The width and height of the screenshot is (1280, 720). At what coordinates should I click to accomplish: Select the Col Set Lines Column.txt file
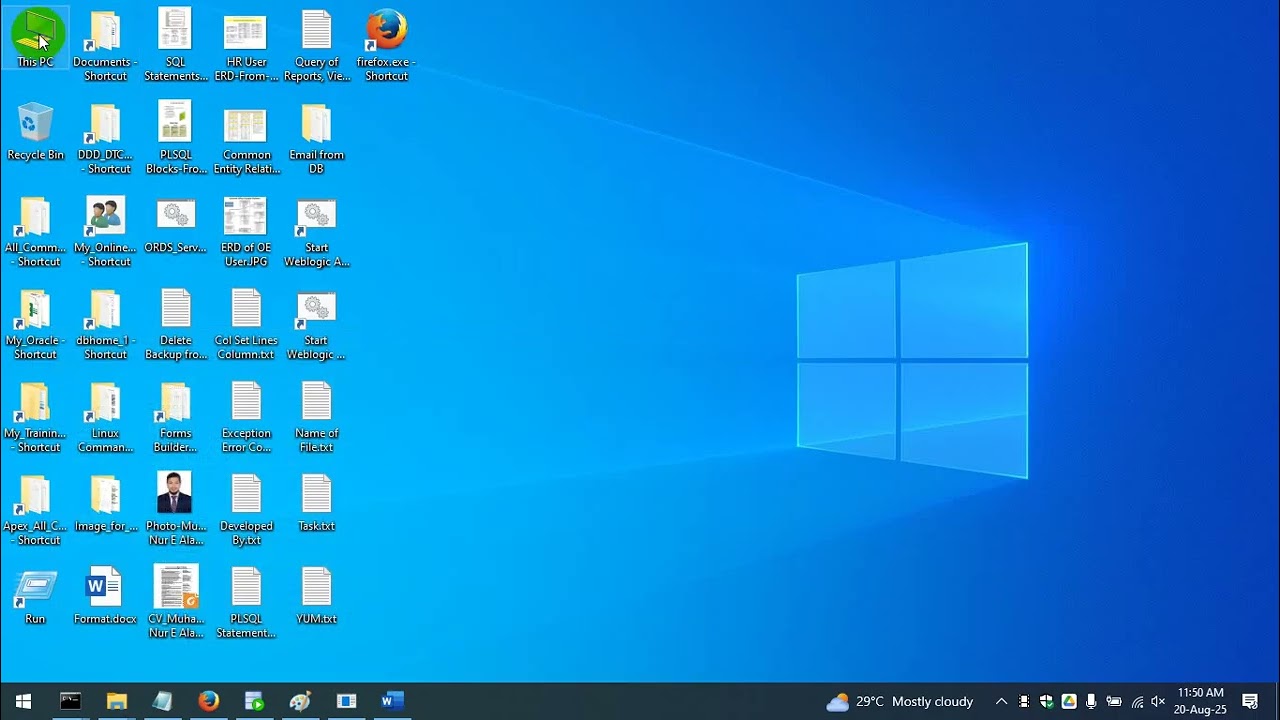[x=246, y=325]
